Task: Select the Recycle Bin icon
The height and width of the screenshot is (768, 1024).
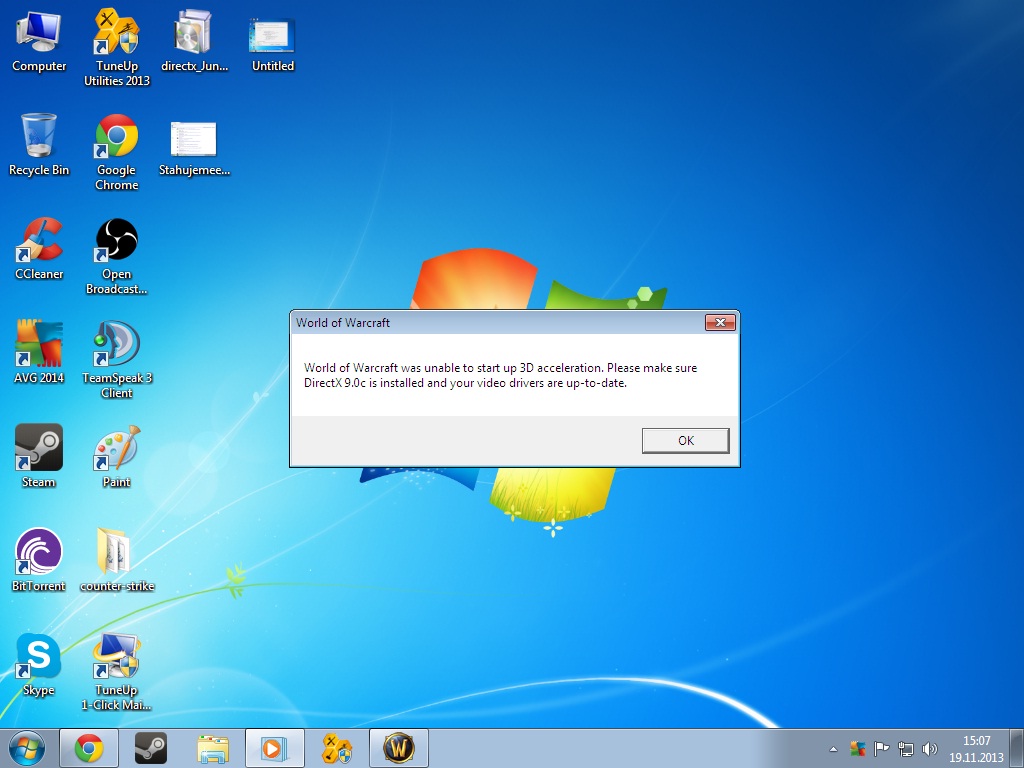Action: click(x=39, y=144)
